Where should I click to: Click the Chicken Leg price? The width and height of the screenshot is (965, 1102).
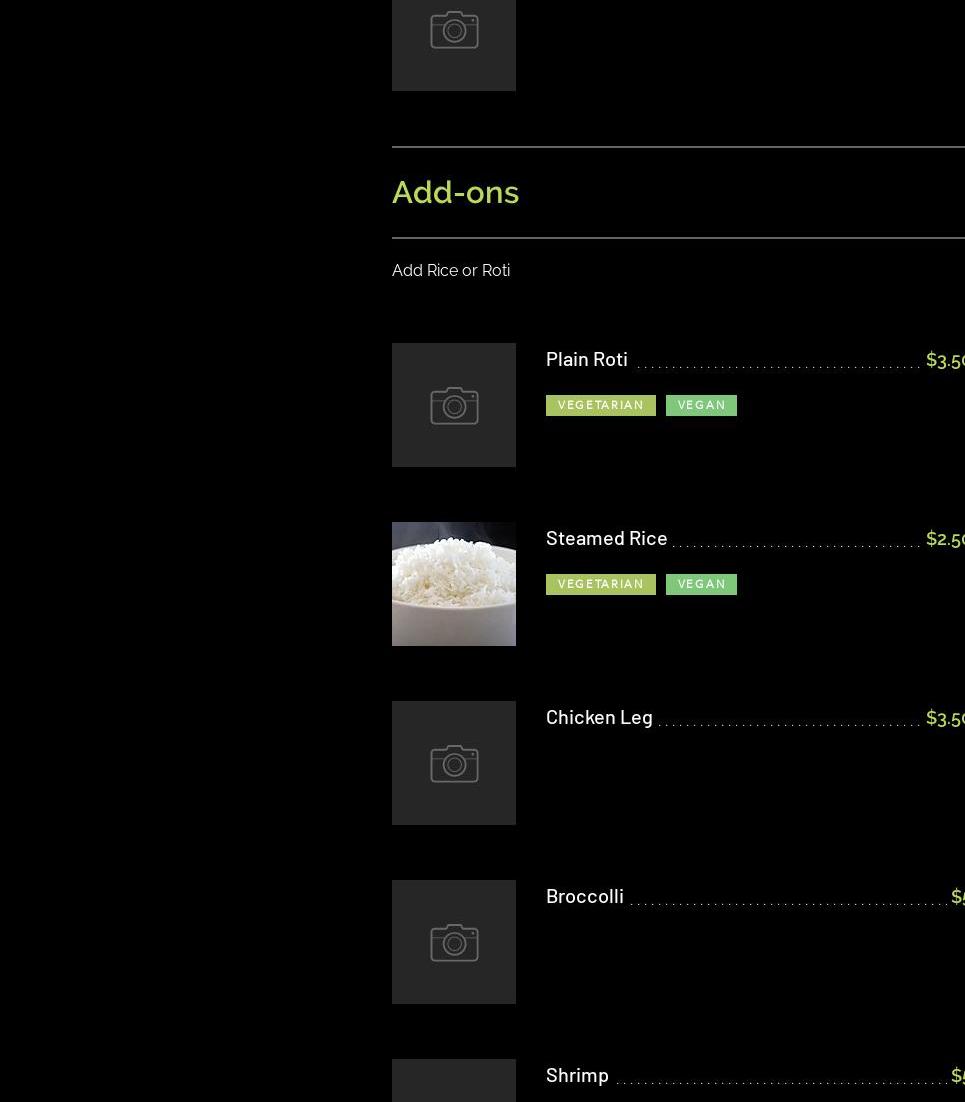[x=945, y=718]
